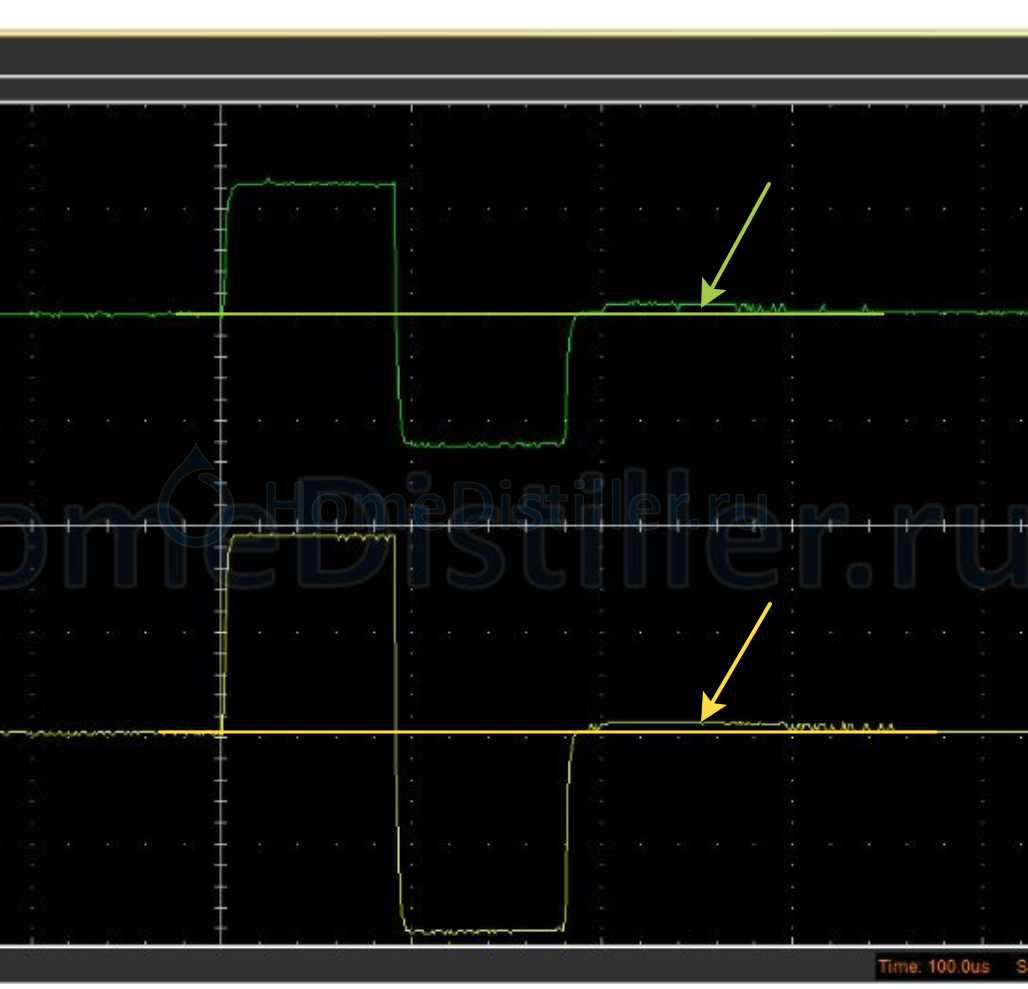
Task: Click the Time 100.0us readout
Action: (933, 966)
